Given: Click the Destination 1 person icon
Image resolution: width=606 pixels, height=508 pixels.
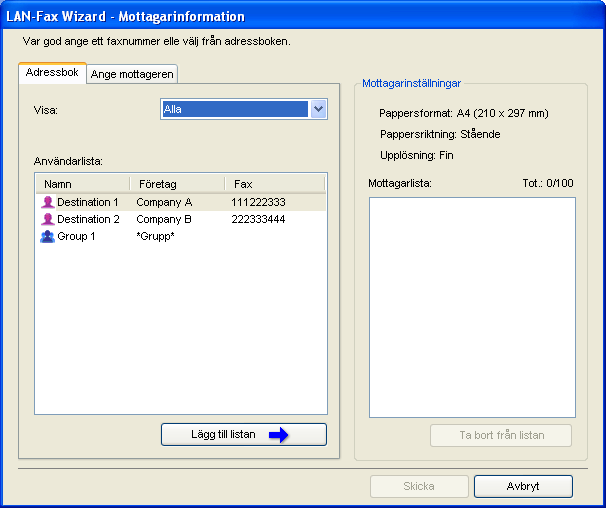Looking at the screenshot, I should click(48, 202).
